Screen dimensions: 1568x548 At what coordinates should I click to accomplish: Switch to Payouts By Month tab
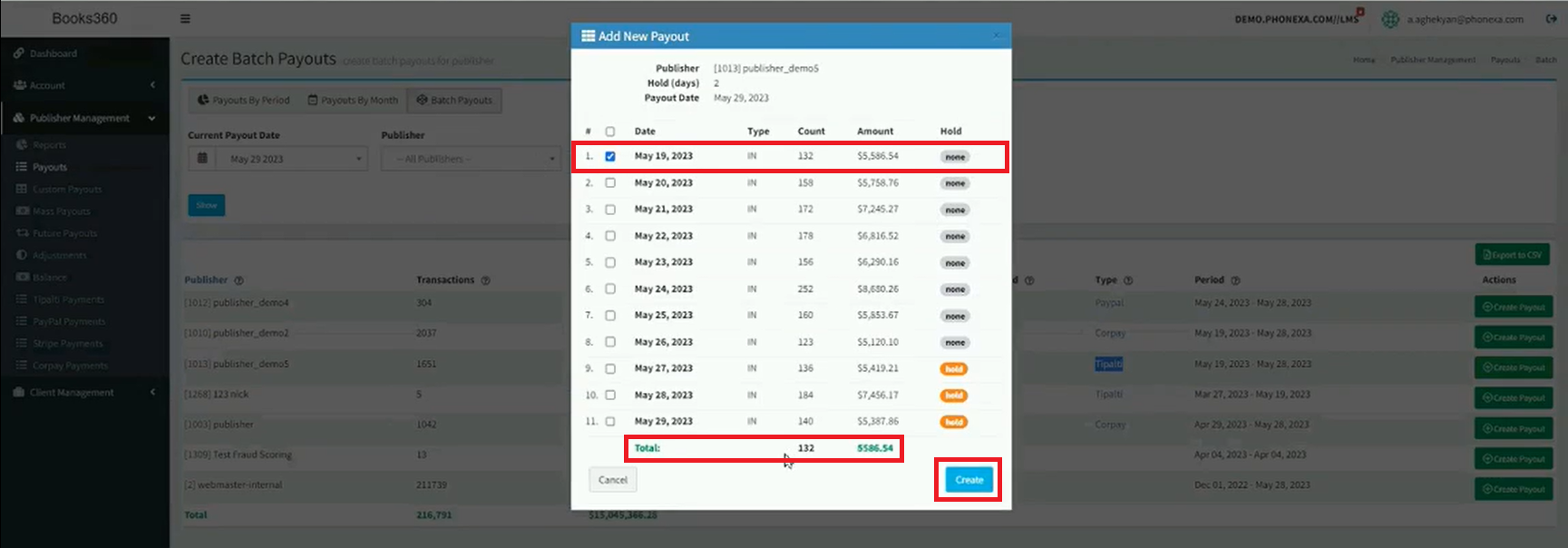pyautogui.click(x=352, y=100)
